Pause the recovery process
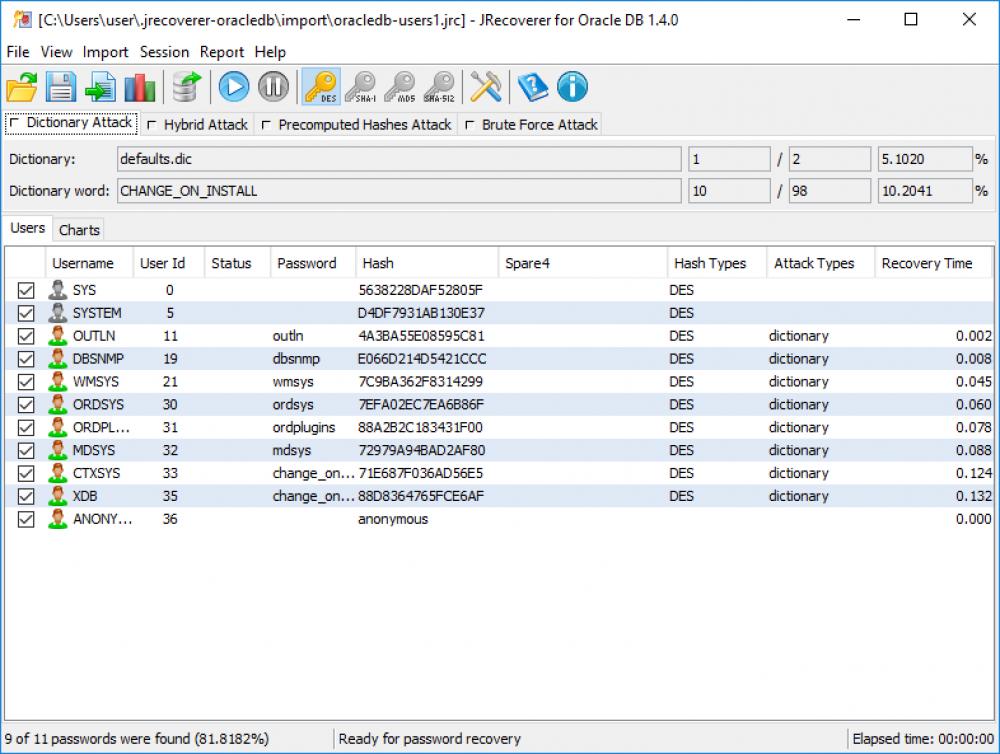 (x=272, y=87)
